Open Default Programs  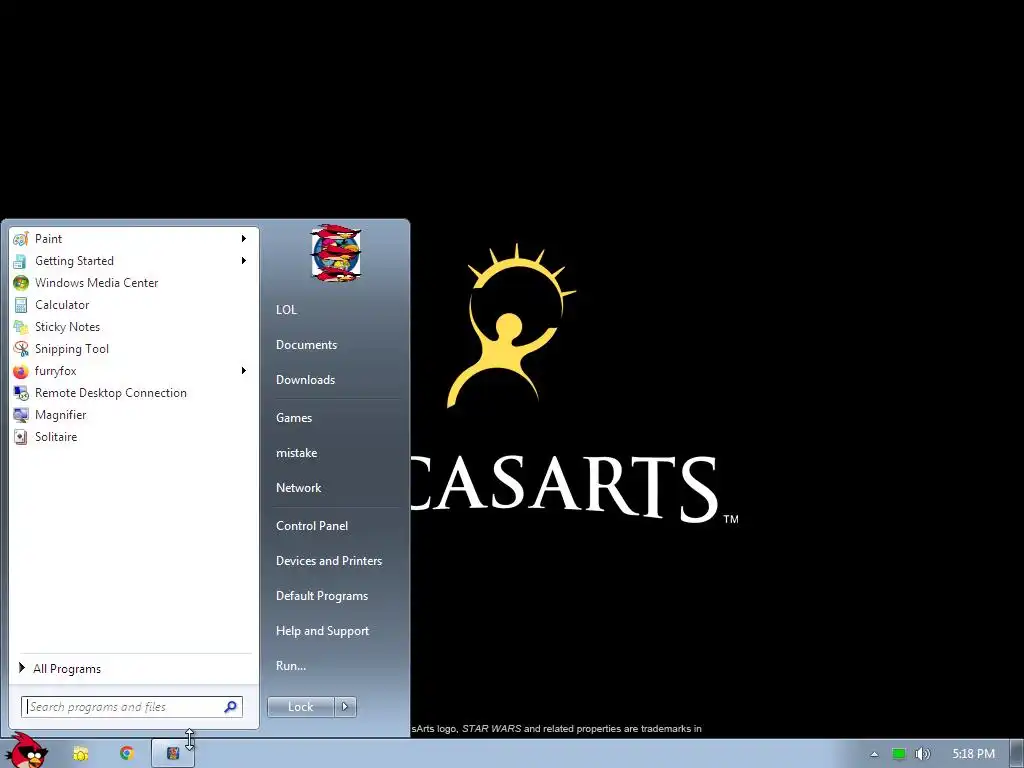322,596
